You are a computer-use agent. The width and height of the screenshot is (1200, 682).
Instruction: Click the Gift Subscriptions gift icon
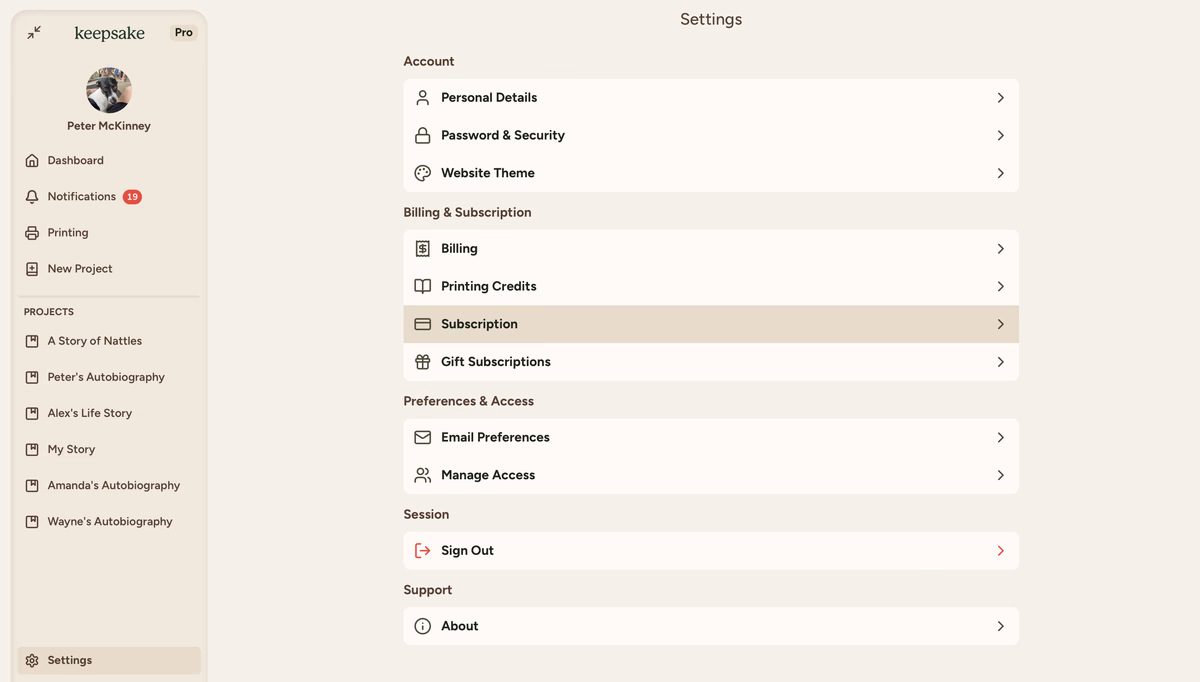point(422,362)
